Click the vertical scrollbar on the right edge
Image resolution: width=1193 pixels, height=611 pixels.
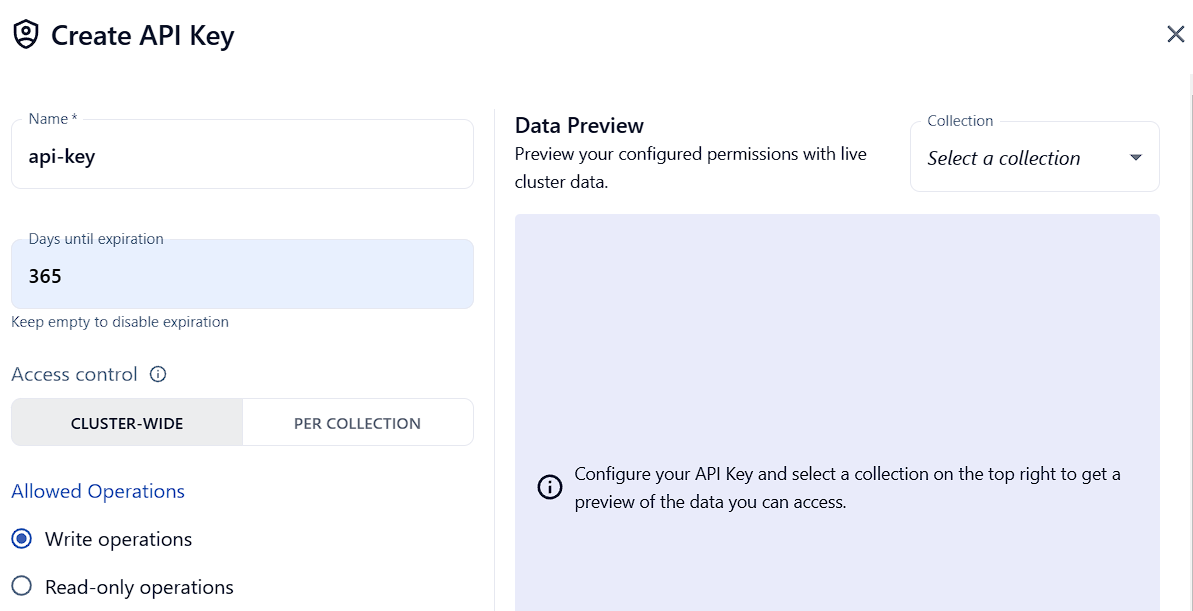[x=1190, y=300]
